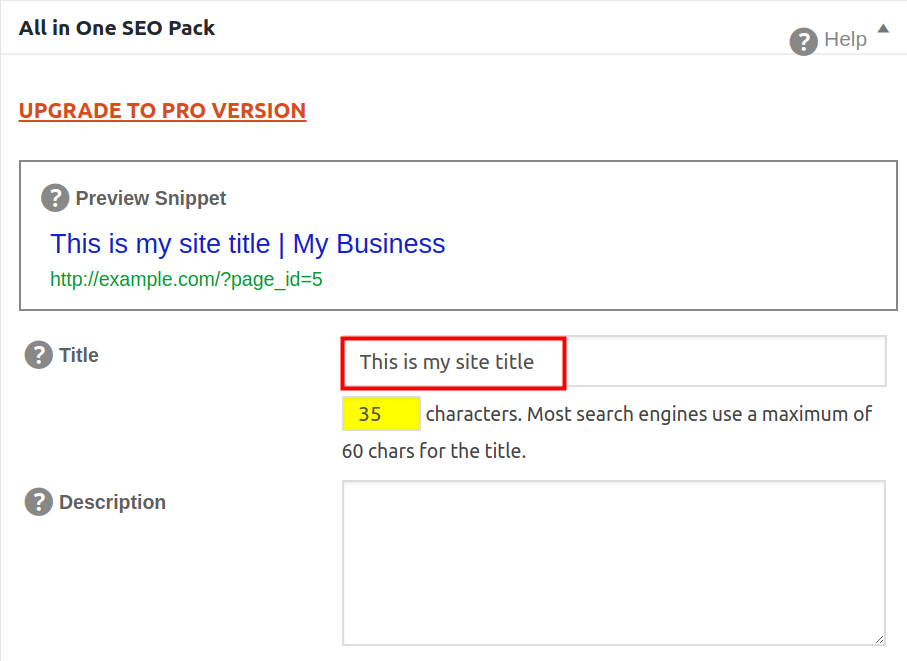Click the Preview Snippet label
Image resolution: width=907 pixels, height=661 pixels.
click(x=151, y=198)
